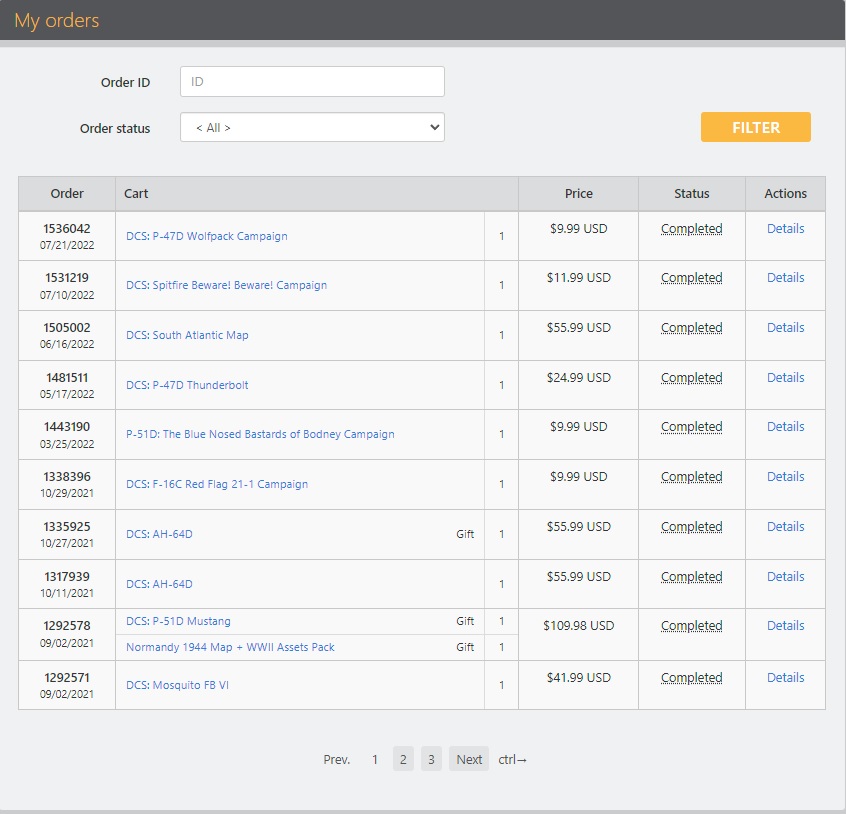The image size is (846, 814).
Task: Open DCS: Mosquito FB VI link
Action: point(178,685)
